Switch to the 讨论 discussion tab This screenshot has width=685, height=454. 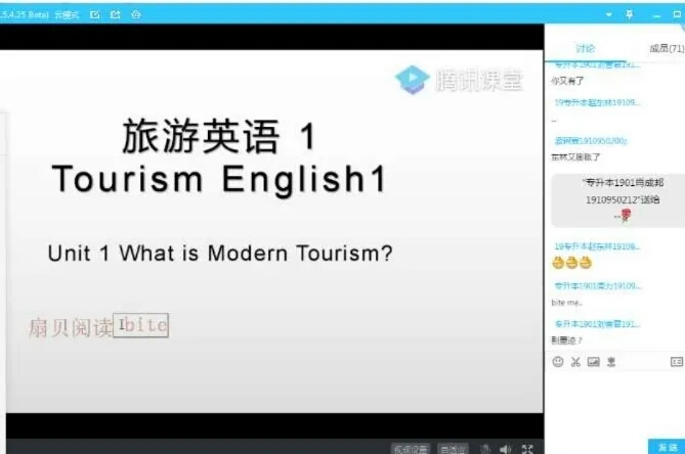pyautogui.click(x=585, y=48)
